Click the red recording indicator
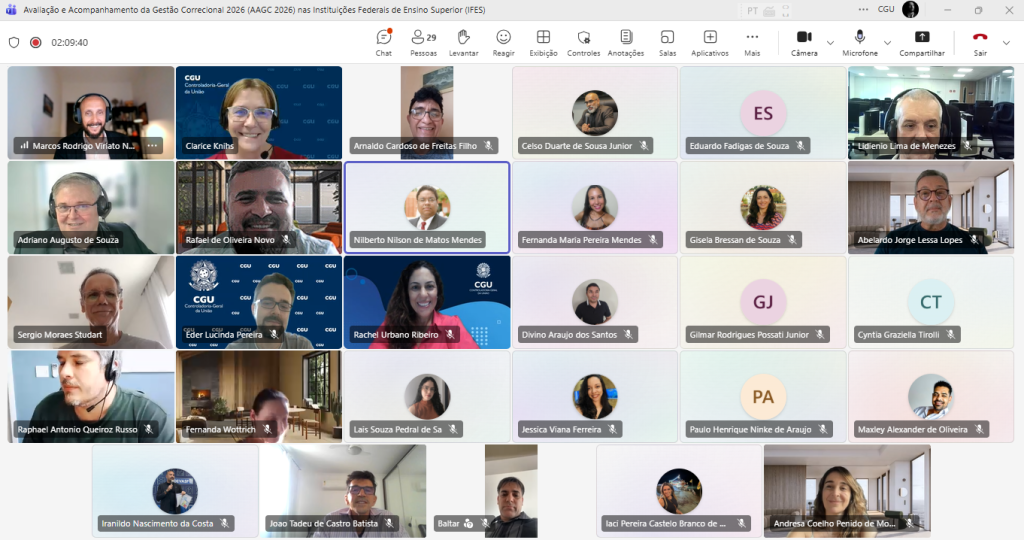 click(x=35, y=43)
